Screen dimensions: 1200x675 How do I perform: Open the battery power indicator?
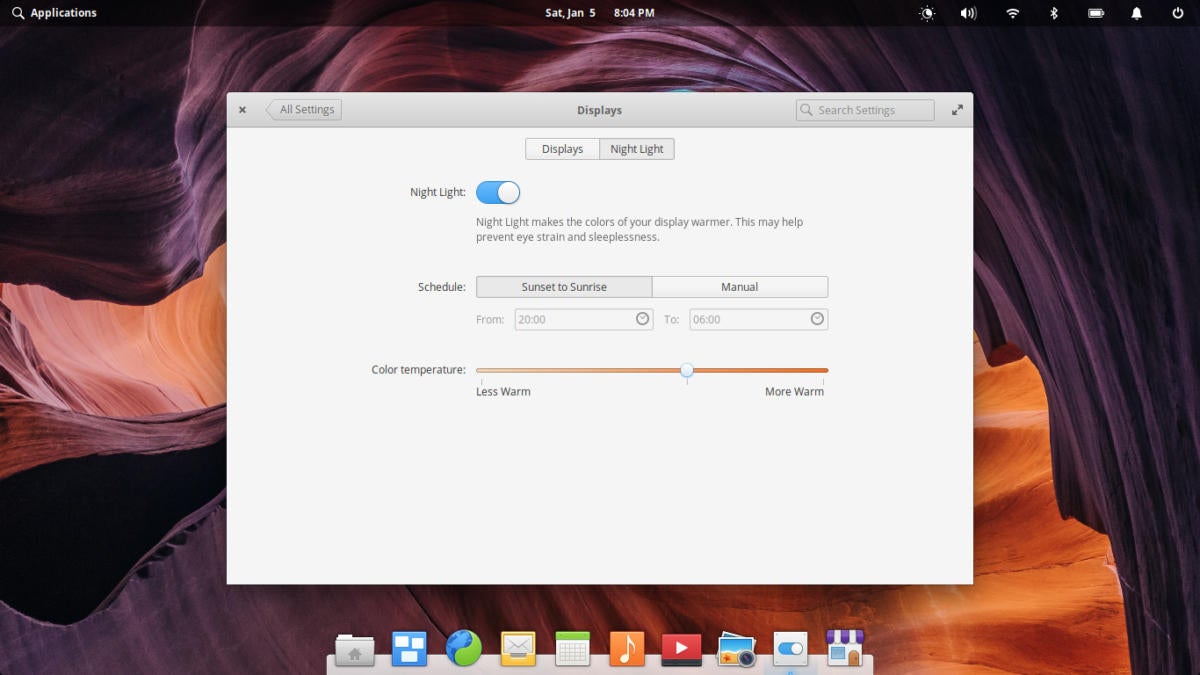(x=1096, y=13)
